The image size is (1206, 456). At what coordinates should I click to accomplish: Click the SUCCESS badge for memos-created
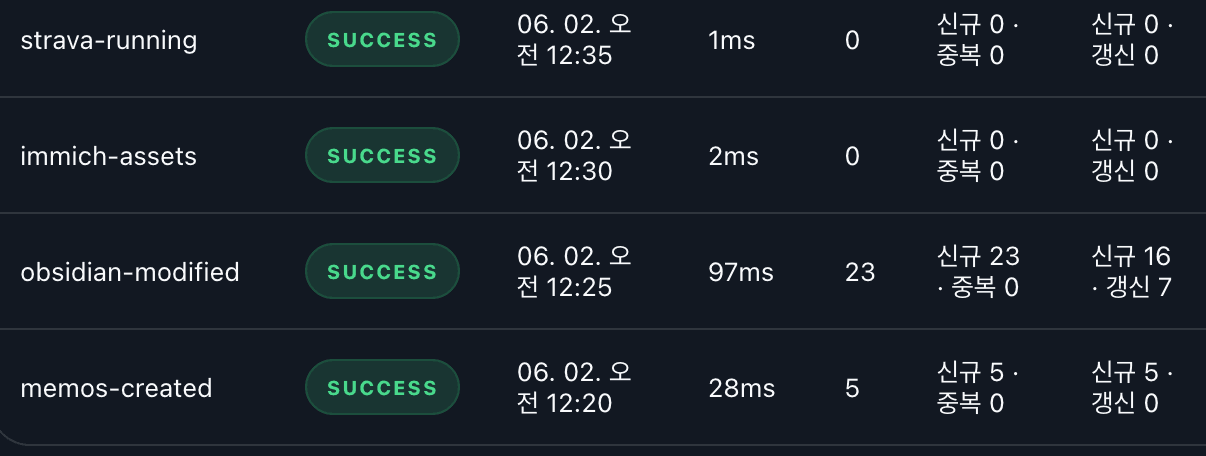(x=382, y=388)
